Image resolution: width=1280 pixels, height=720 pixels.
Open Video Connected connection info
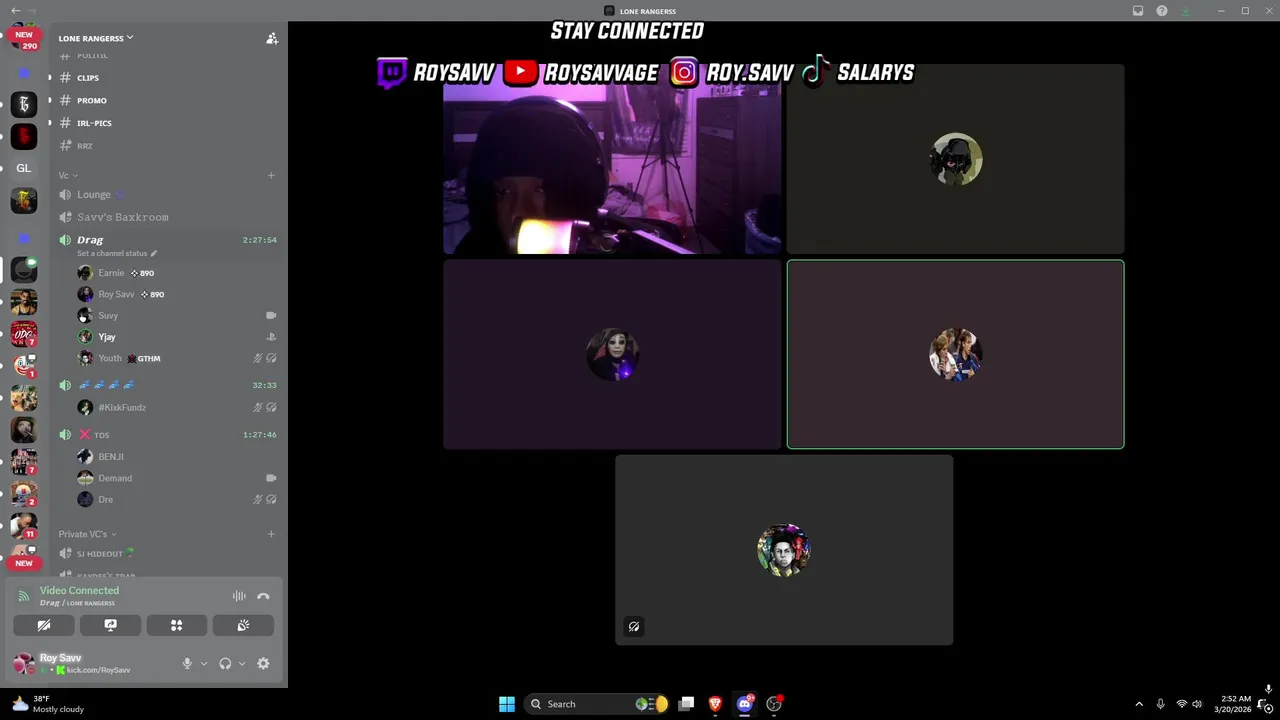coord(79,591)
